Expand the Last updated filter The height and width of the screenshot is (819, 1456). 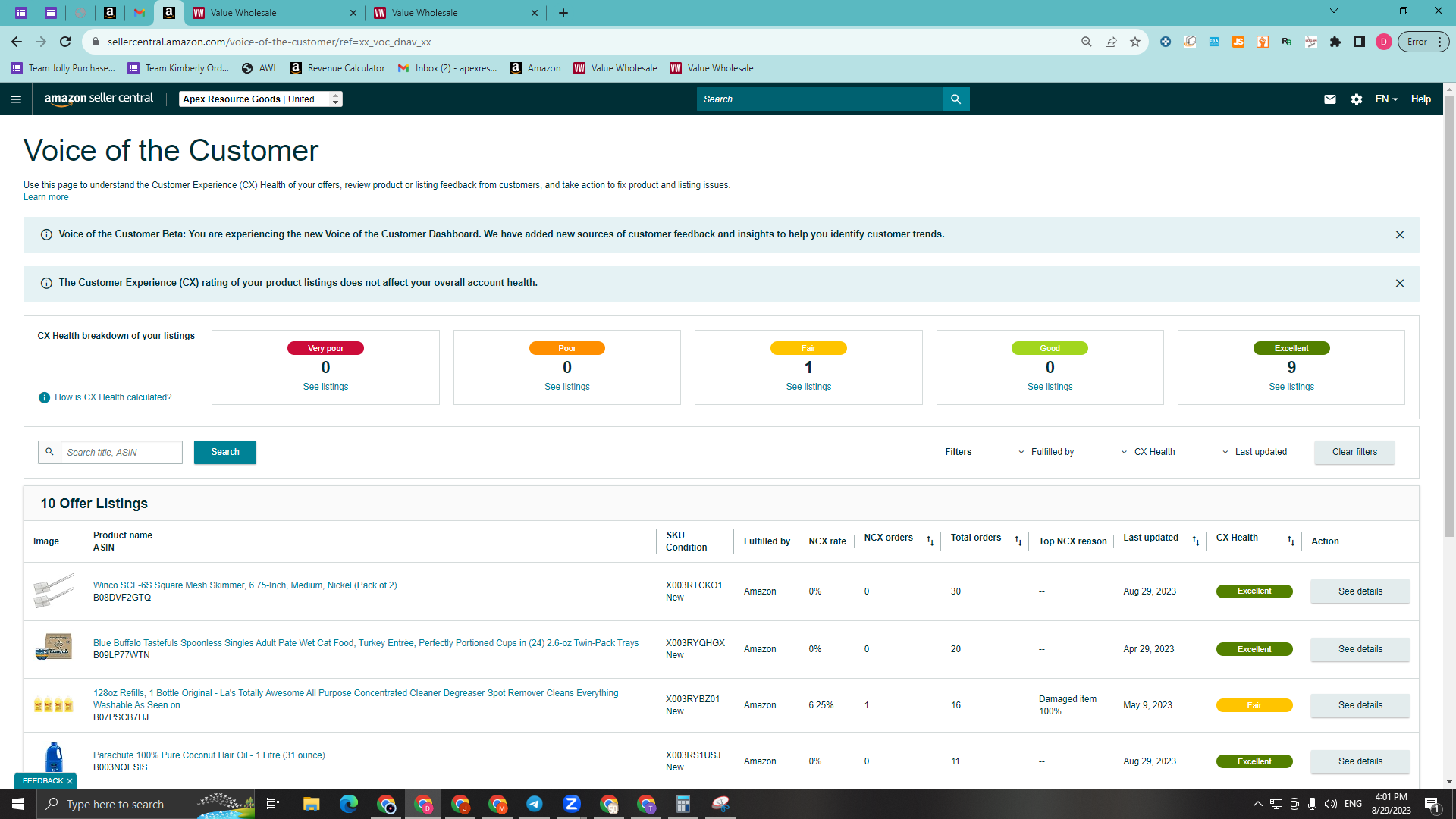tap(1254, 452)
